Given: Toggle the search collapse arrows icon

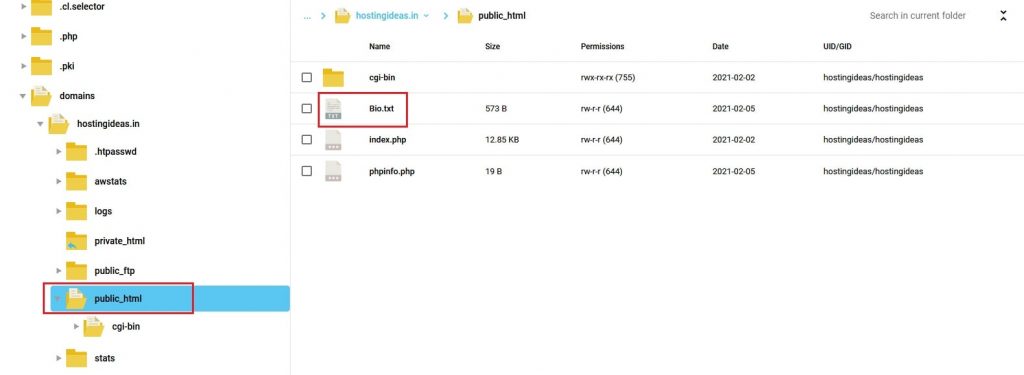Looking at the screenshot, I should click(1004, 16).
